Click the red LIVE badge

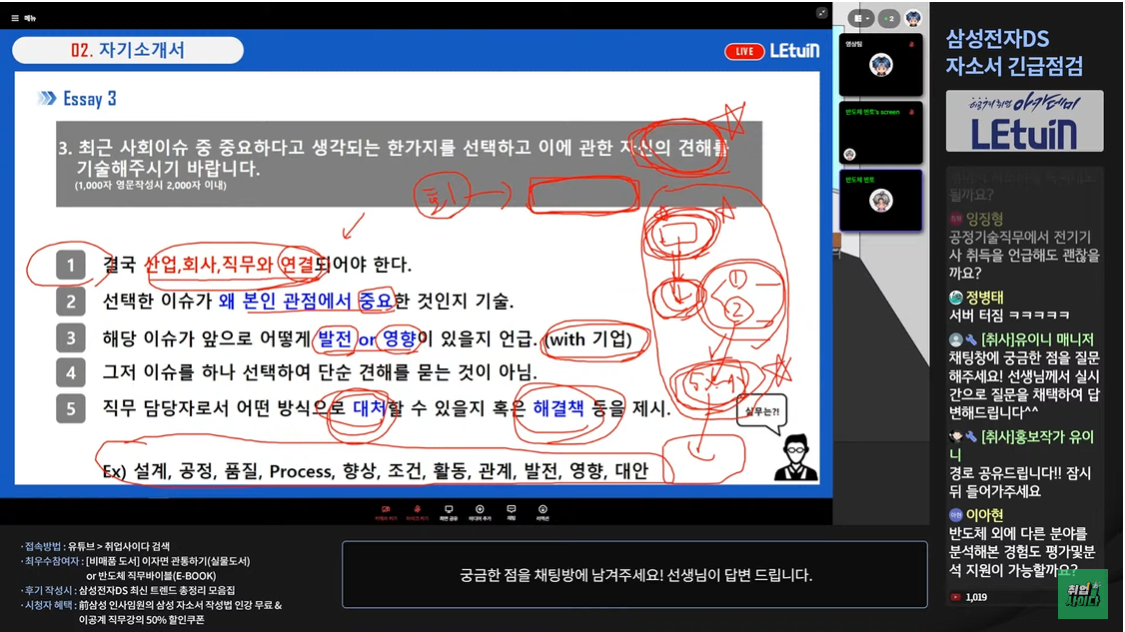tap(743, 51)
